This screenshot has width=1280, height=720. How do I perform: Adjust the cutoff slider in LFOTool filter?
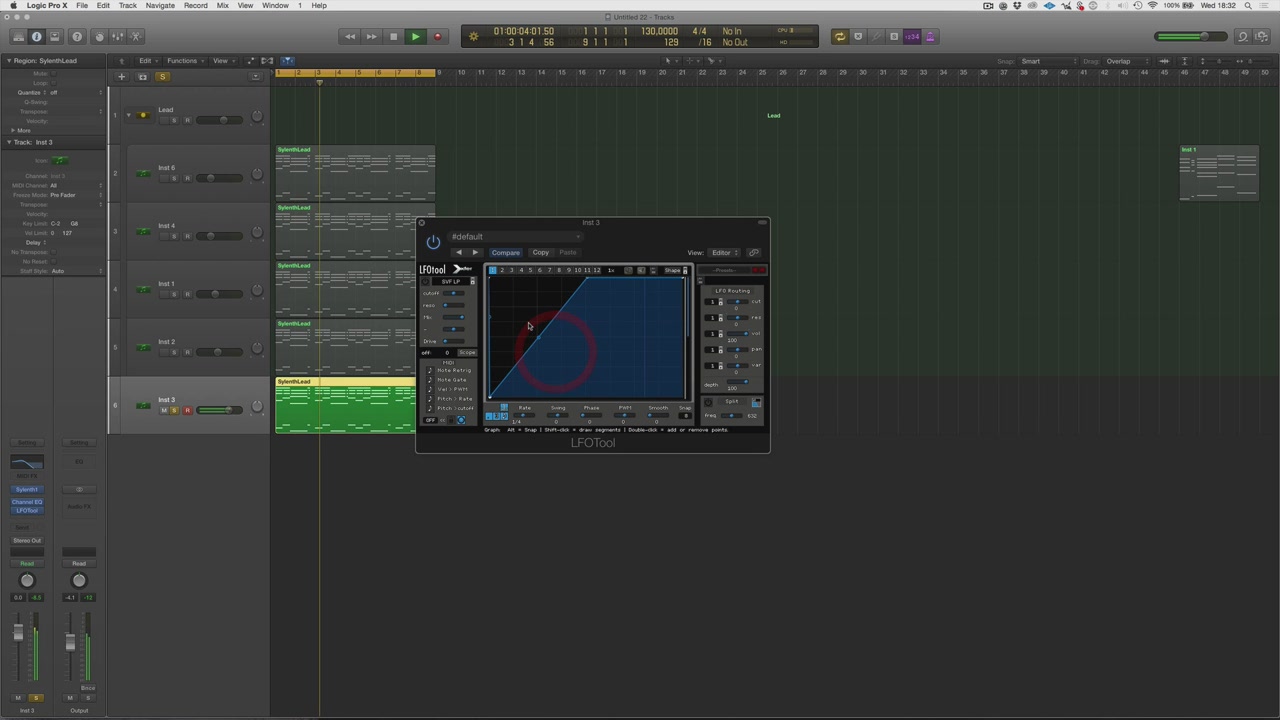tap(455, 293)
